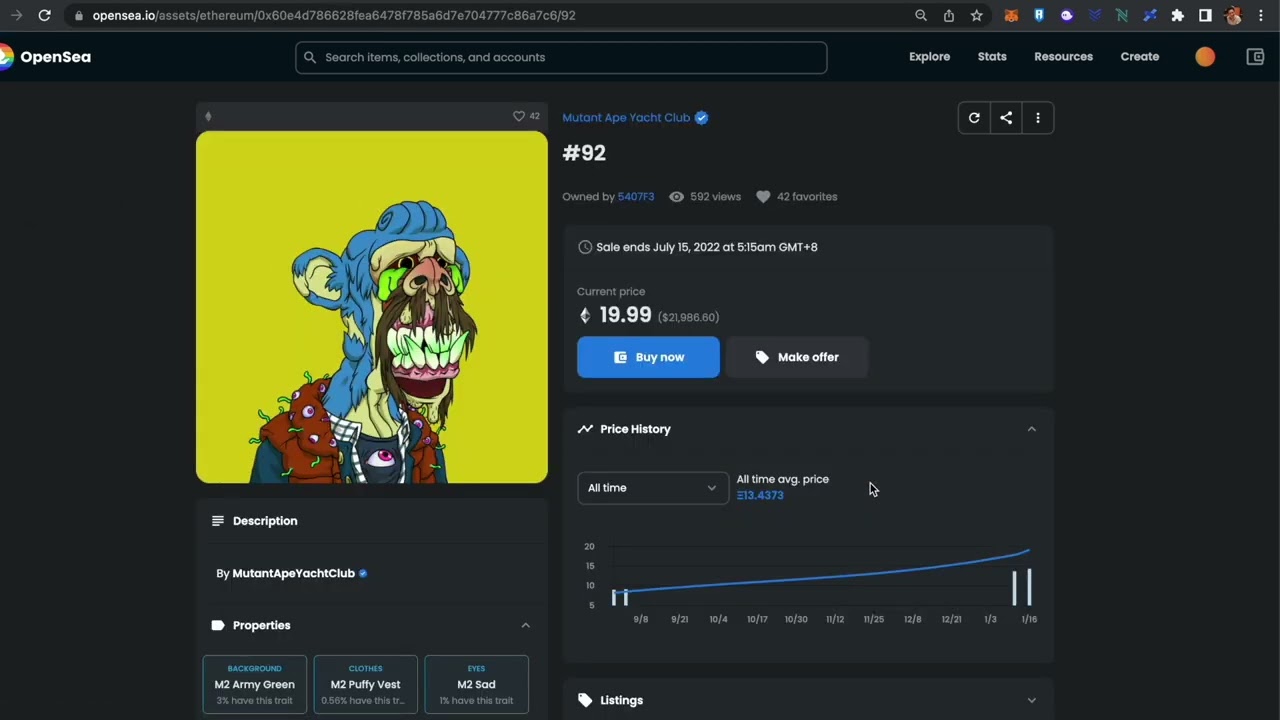Image resolution: width=1280 pixels, height=720 pixels.
Task: Open the mutant ape NFT image
Action: 372,307
